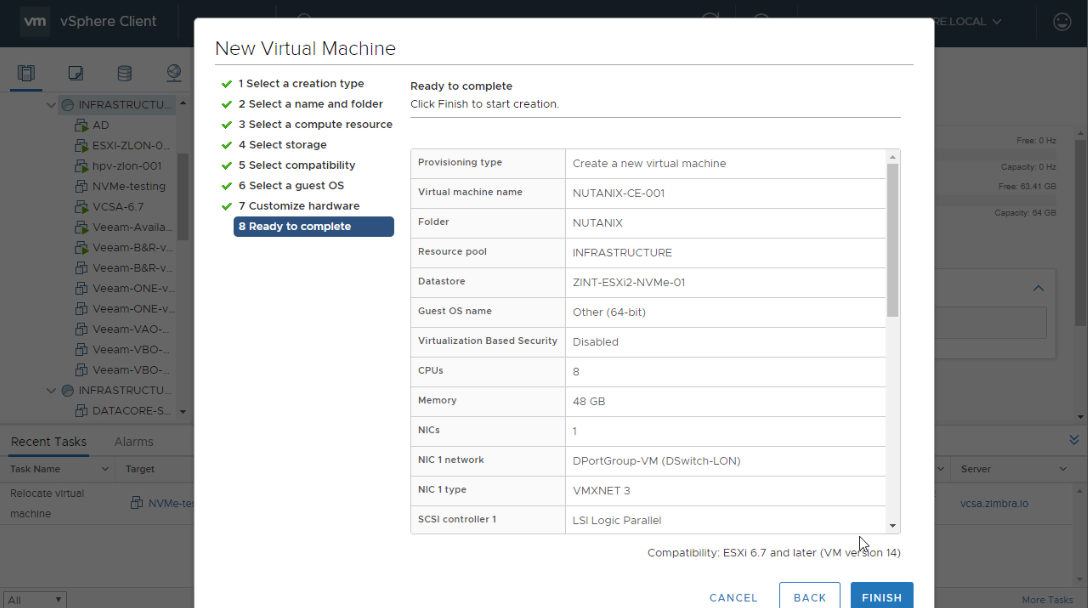This screenshot has width=1088, height=608.
Task: Click the smiley feedback icon
Action: (x=1062, y=22)
